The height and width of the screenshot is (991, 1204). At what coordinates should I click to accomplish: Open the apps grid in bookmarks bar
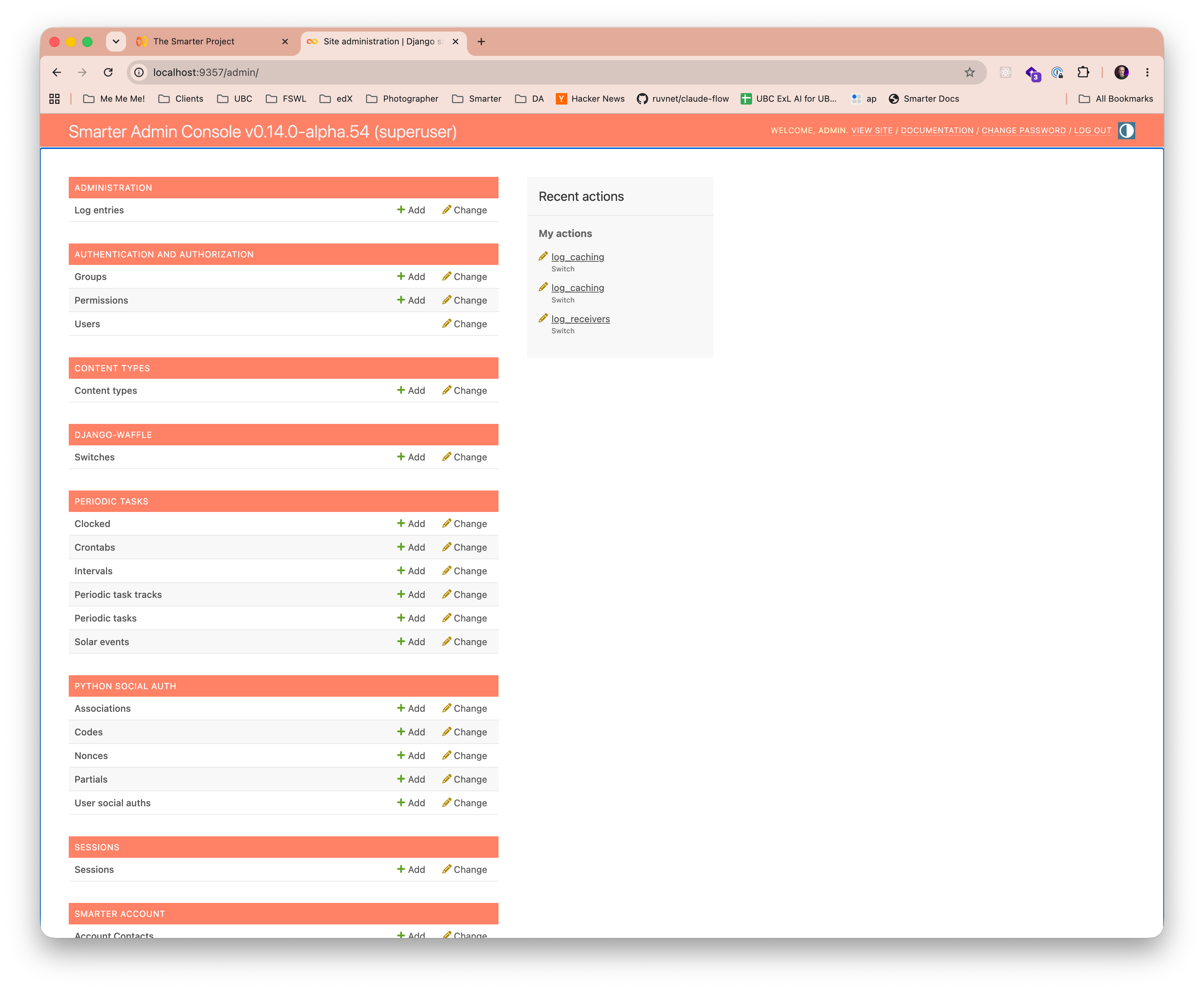[x=55, y=99]
